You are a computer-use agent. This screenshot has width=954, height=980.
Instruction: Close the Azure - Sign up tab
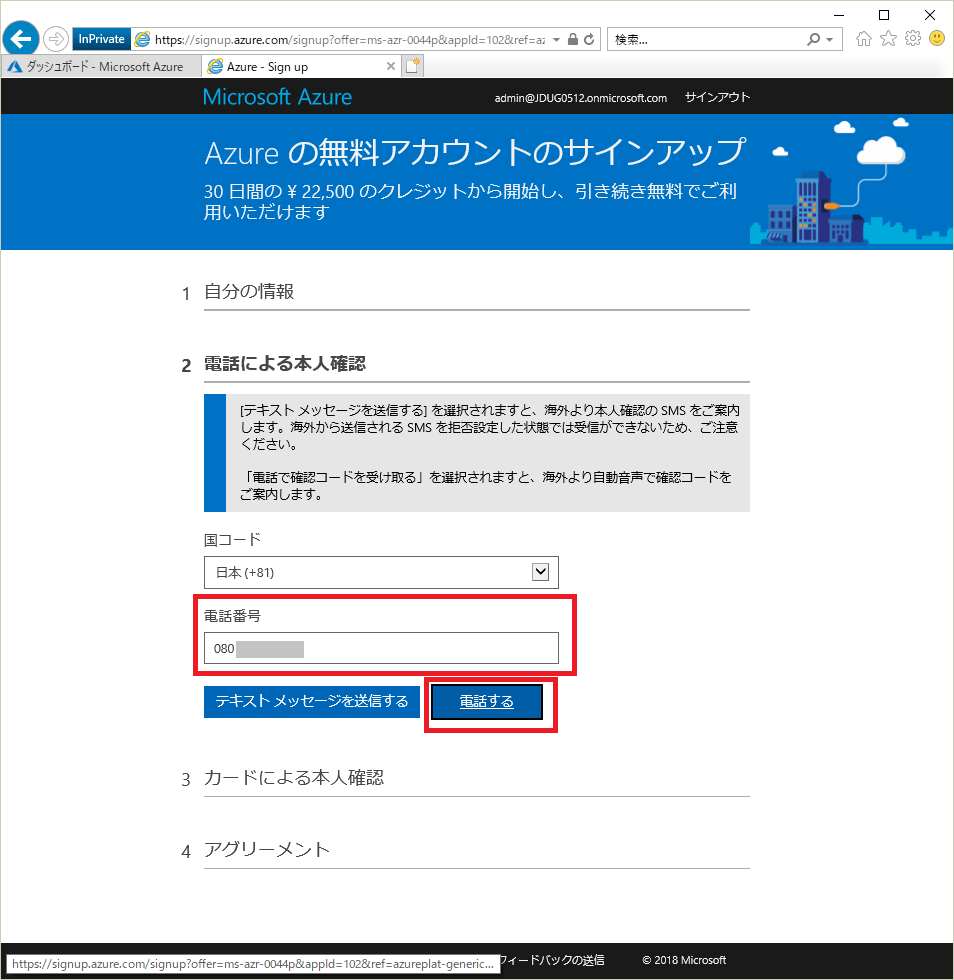pos(391,66)
